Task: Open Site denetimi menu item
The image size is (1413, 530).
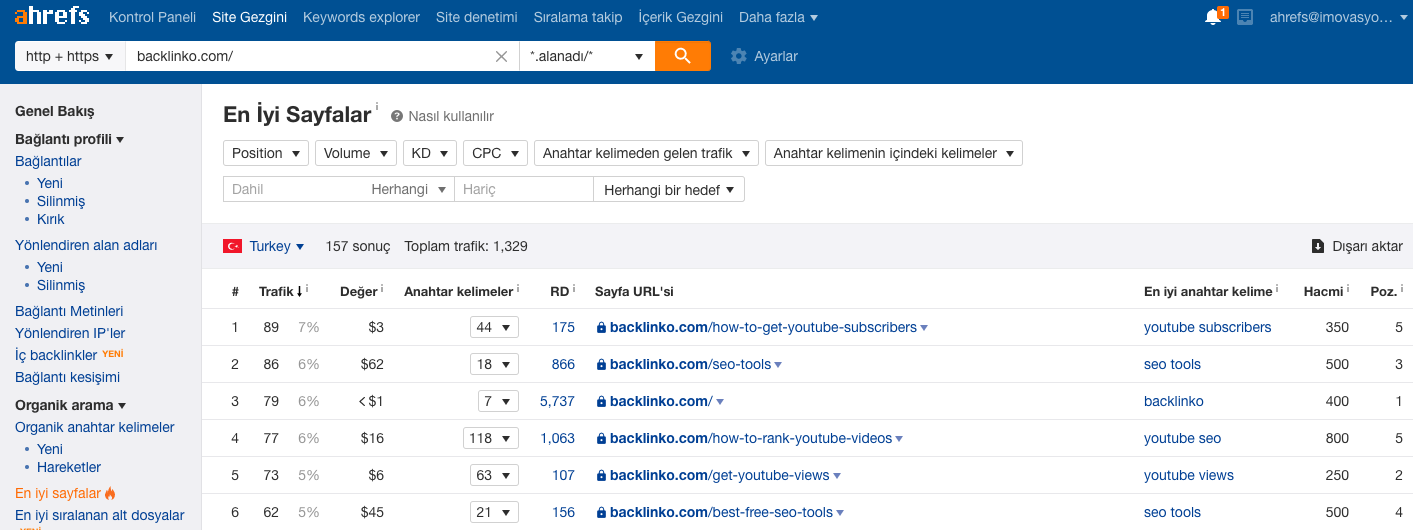Action: pos(477,17)
